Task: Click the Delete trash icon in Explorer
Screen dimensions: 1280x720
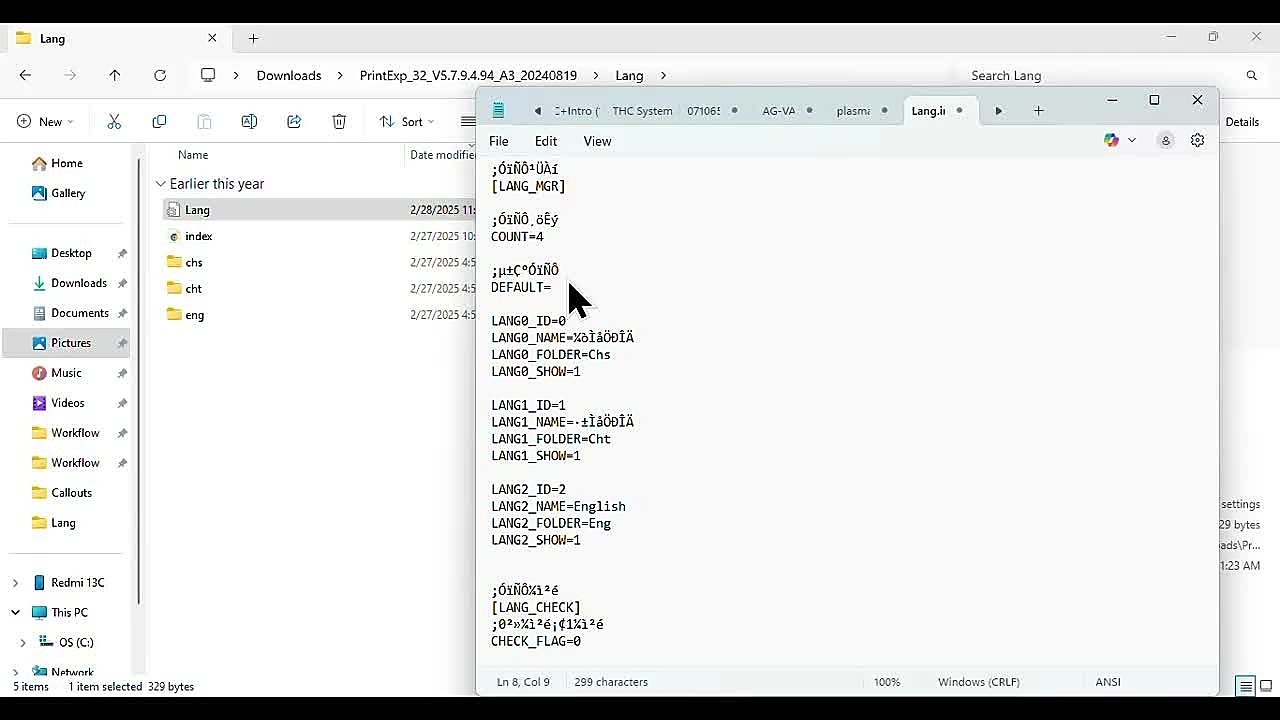Action: click(339, 121)
